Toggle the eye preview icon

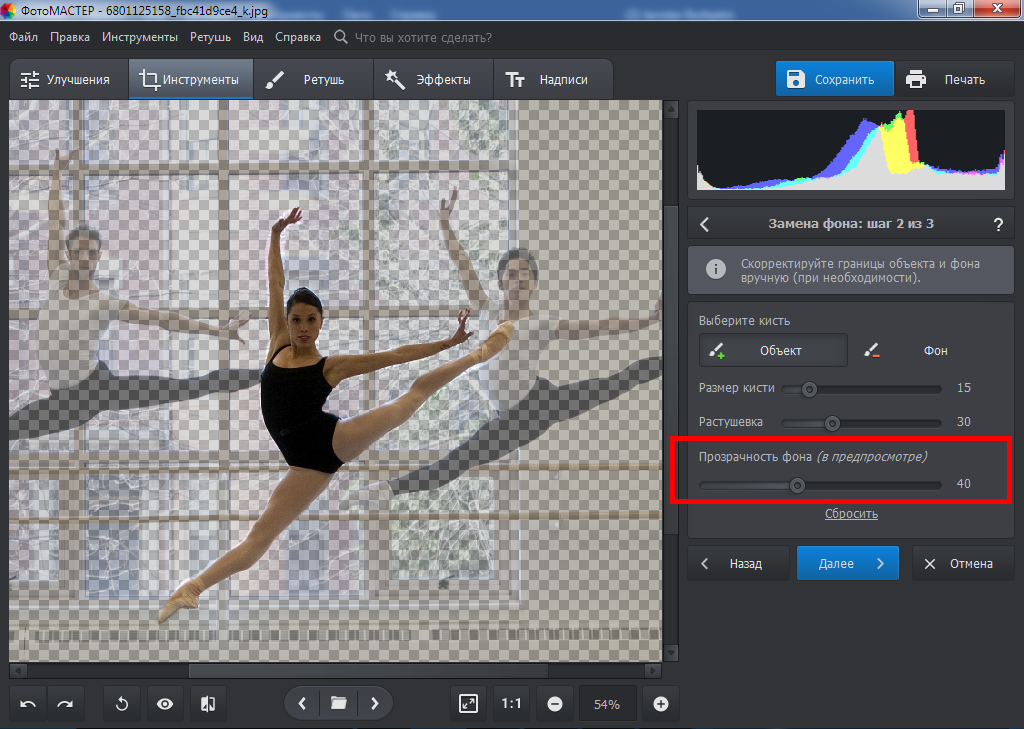pyautogui.click(x=165, y=704)
